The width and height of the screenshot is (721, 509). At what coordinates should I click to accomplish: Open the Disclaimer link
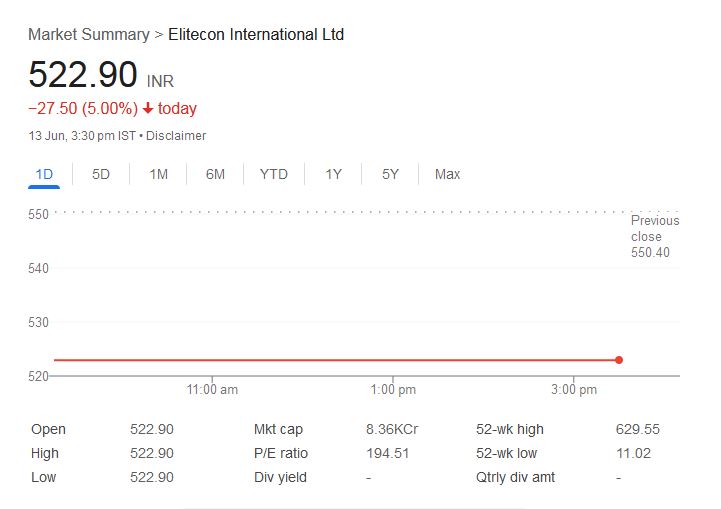click(176, 135)
